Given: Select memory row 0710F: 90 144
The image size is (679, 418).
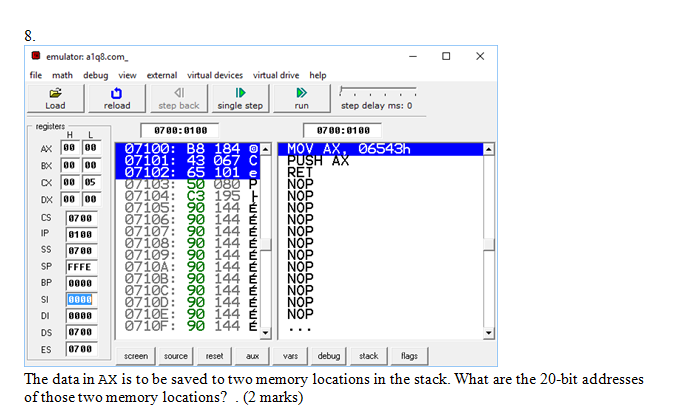Looking at the screenshot, I should tap(188, 326).
